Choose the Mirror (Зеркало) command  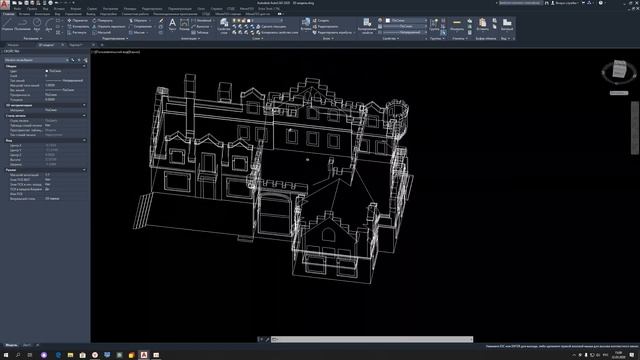[109, 27]
